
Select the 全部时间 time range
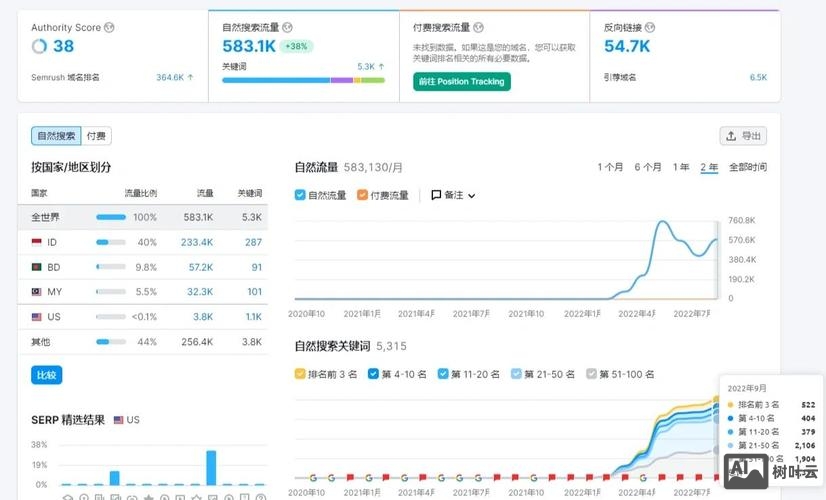click(x=748, y=167)
